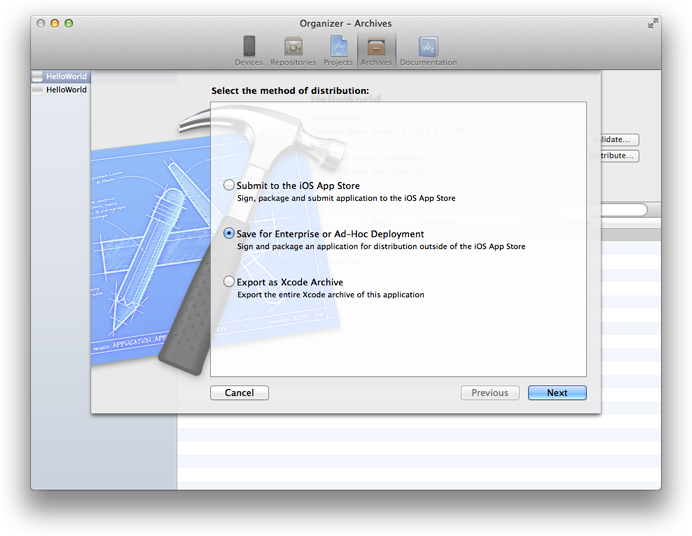Click 'Export the entire Xcode archive' description
The height and width of the screenshot is (536, 692).
(x=331, y=295)
